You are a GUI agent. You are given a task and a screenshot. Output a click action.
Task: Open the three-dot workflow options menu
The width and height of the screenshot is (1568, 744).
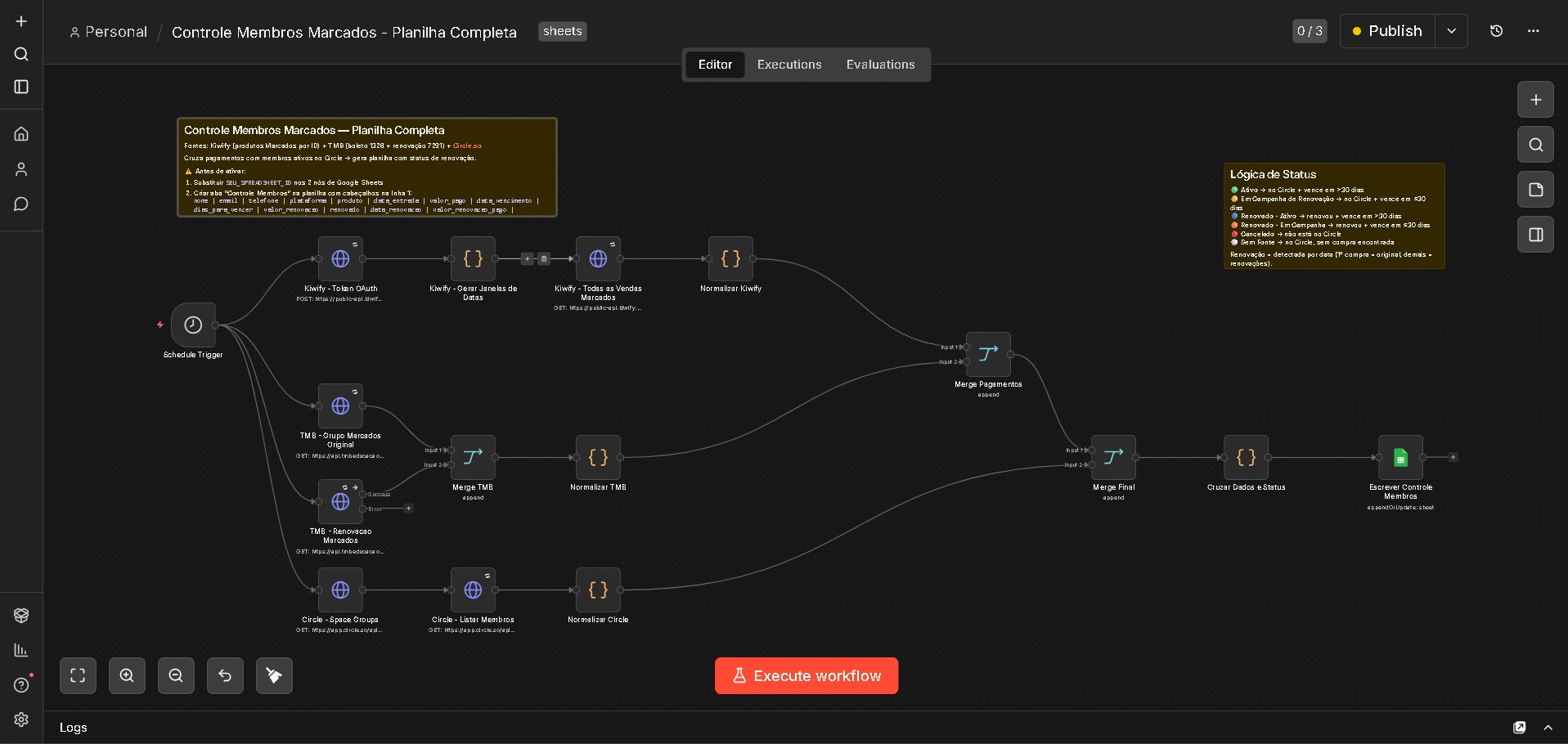[1533, 31]
